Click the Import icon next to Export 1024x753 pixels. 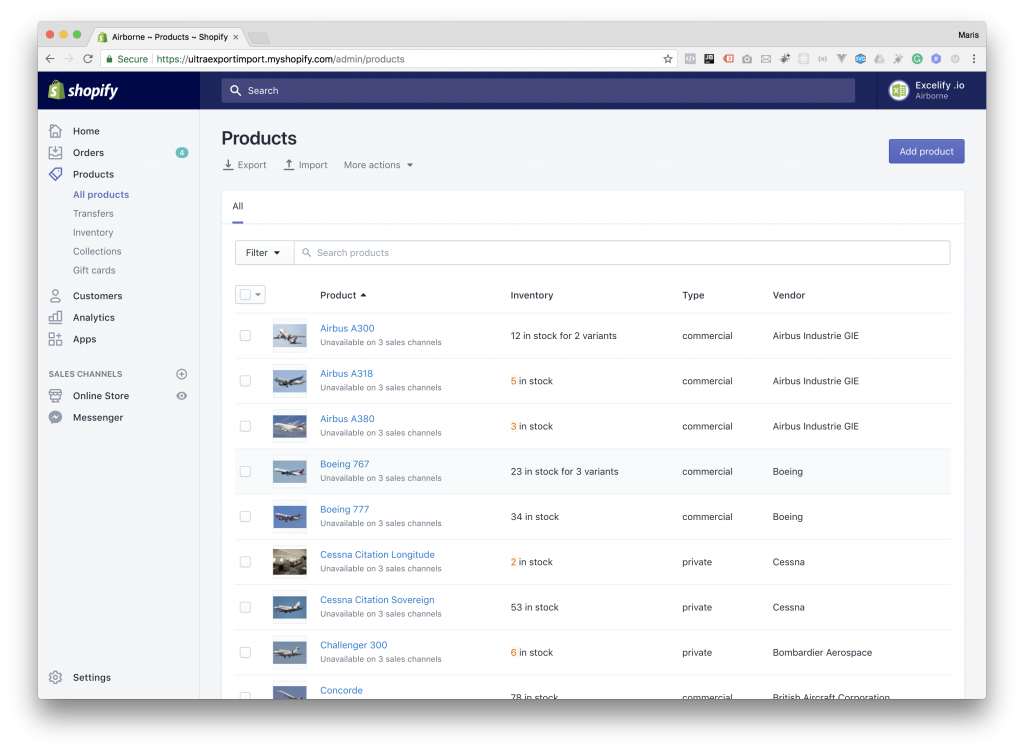(288, 164)
